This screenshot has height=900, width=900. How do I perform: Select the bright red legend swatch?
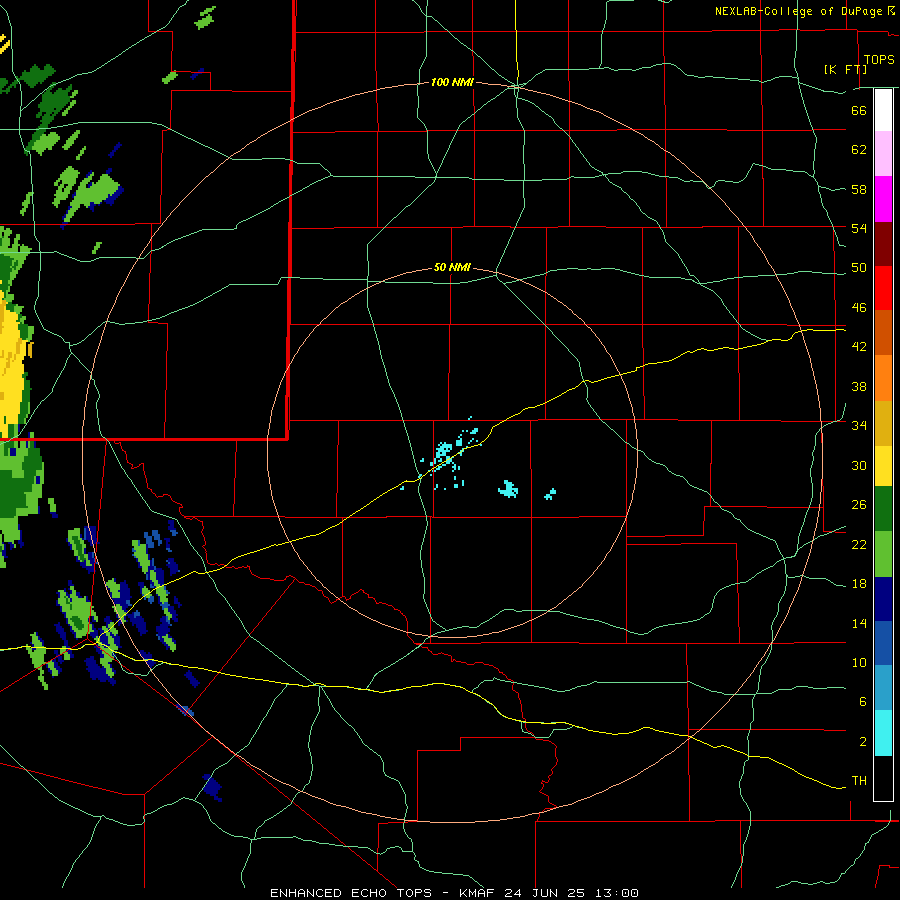click(x=883, y=288)
